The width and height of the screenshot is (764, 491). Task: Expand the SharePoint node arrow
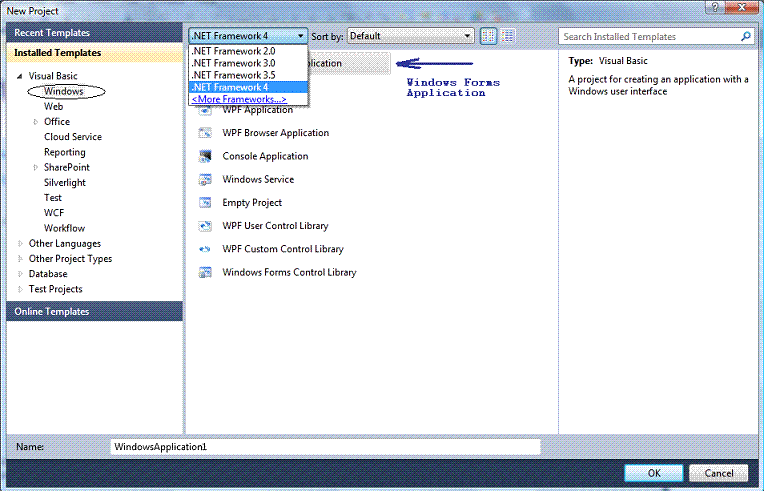click(x=35, y=168)
